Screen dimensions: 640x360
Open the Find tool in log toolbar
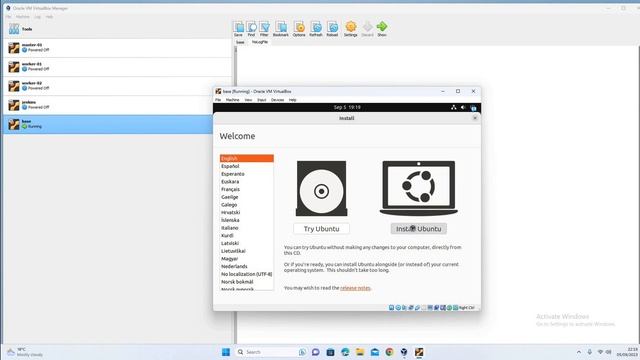coord(251,29)
